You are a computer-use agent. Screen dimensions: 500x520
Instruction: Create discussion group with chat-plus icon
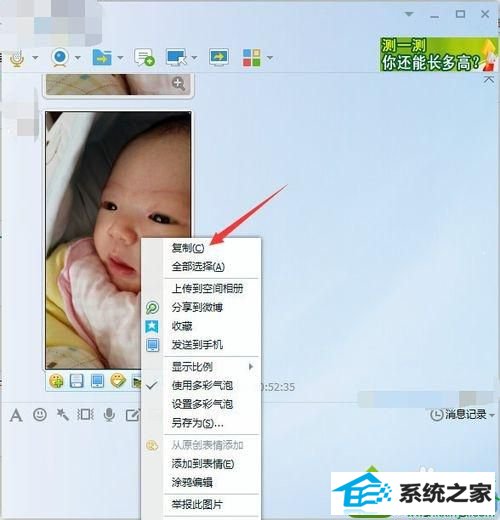pyautogui.click(x=144, y=57)
